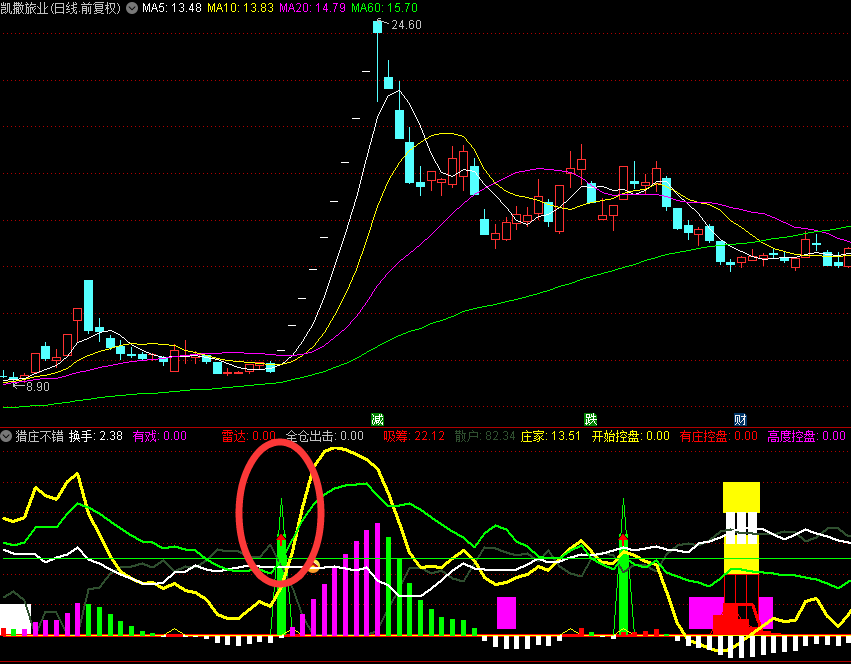The width and height of the screenshot is (851, 664).
Task: Click the 猎庄不错 indicator name
Action: [x=40, y=436]
